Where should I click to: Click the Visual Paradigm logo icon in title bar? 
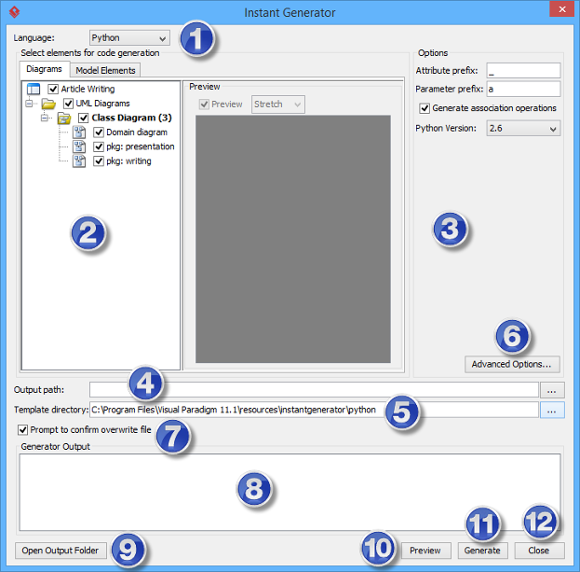pos(14,12)
